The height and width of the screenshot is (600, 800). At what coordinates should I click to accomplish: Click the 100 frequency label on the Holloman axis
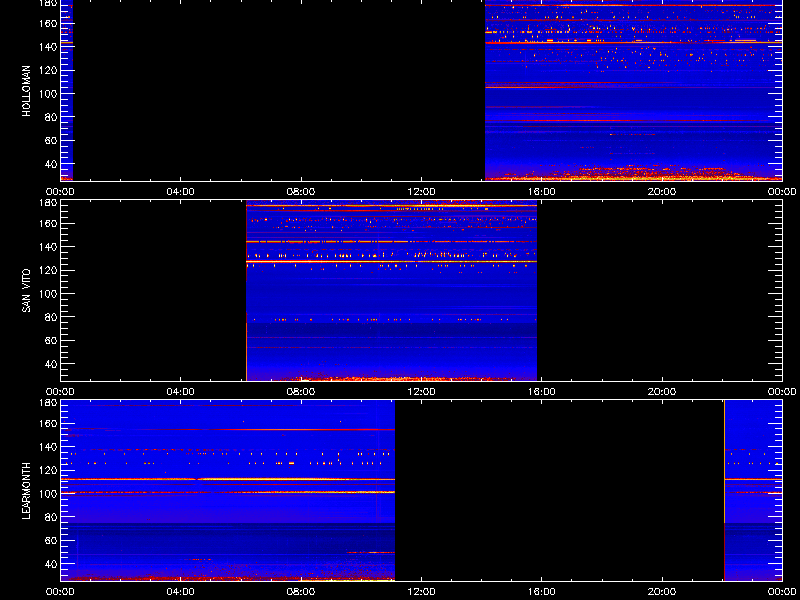[49, 94]
